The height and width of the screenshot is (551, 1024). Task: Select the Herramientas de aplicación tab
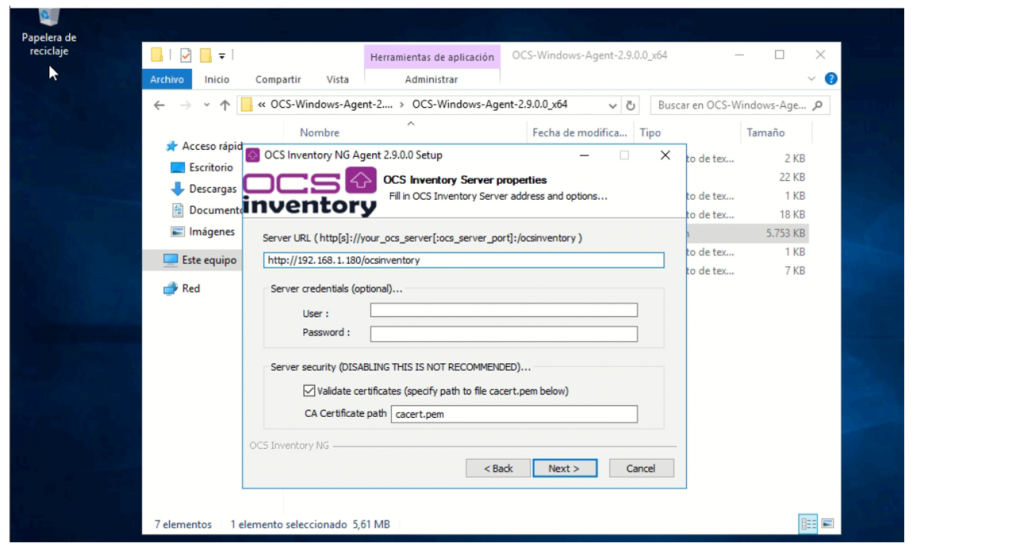pyautogui.click(x=432, y=57)
